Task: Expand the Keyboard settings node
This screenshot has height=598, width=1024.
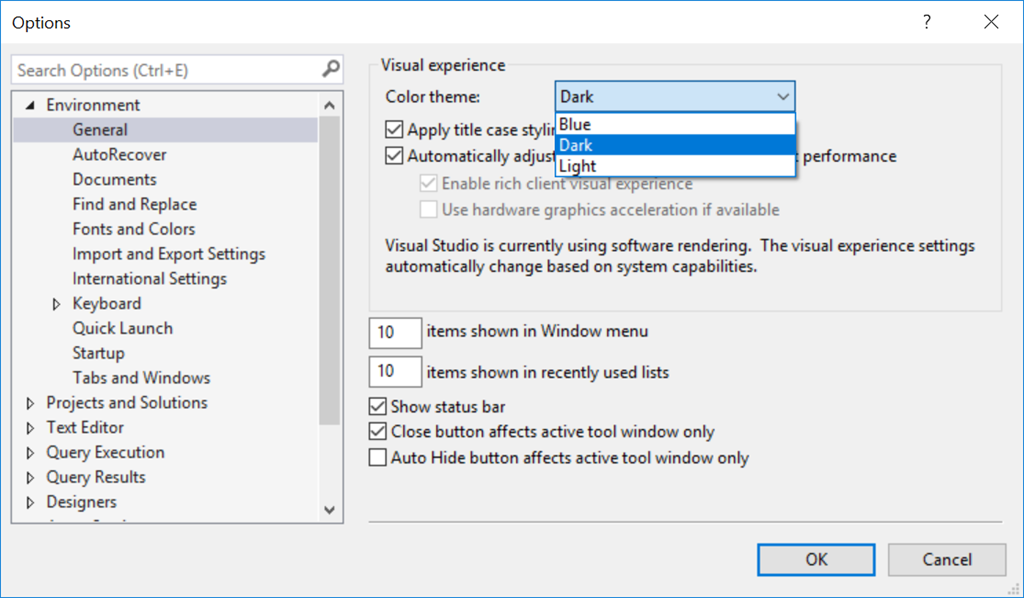Action: coord(57,303)
